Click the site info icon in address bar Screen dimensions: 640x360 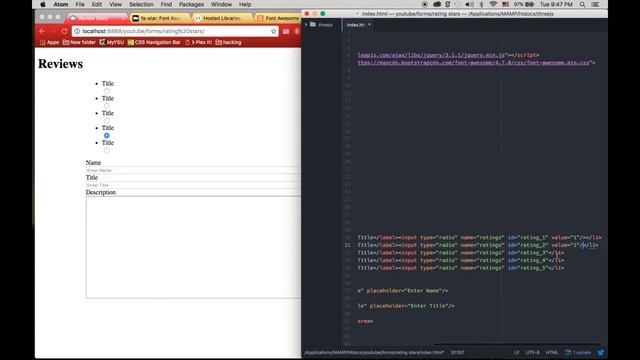tap(77, 31)
